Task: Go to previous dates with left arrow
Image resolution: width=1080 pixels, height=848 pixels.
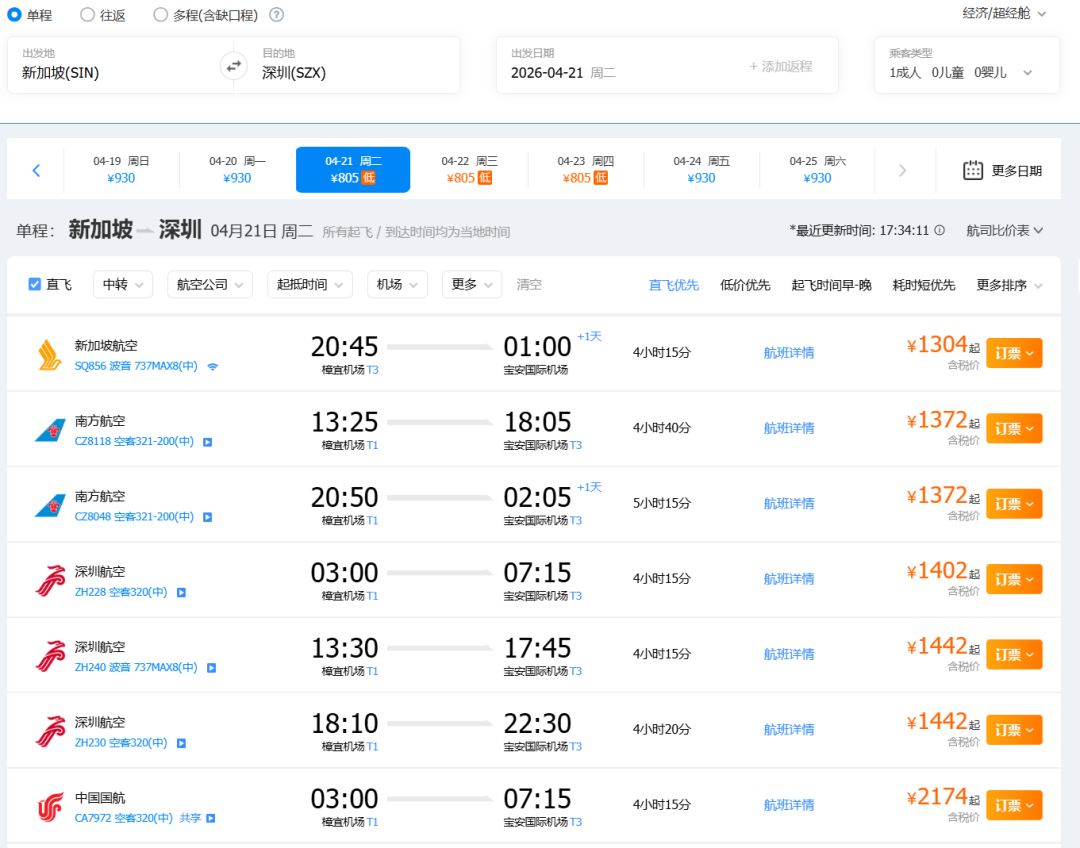Action: [36, 170]
